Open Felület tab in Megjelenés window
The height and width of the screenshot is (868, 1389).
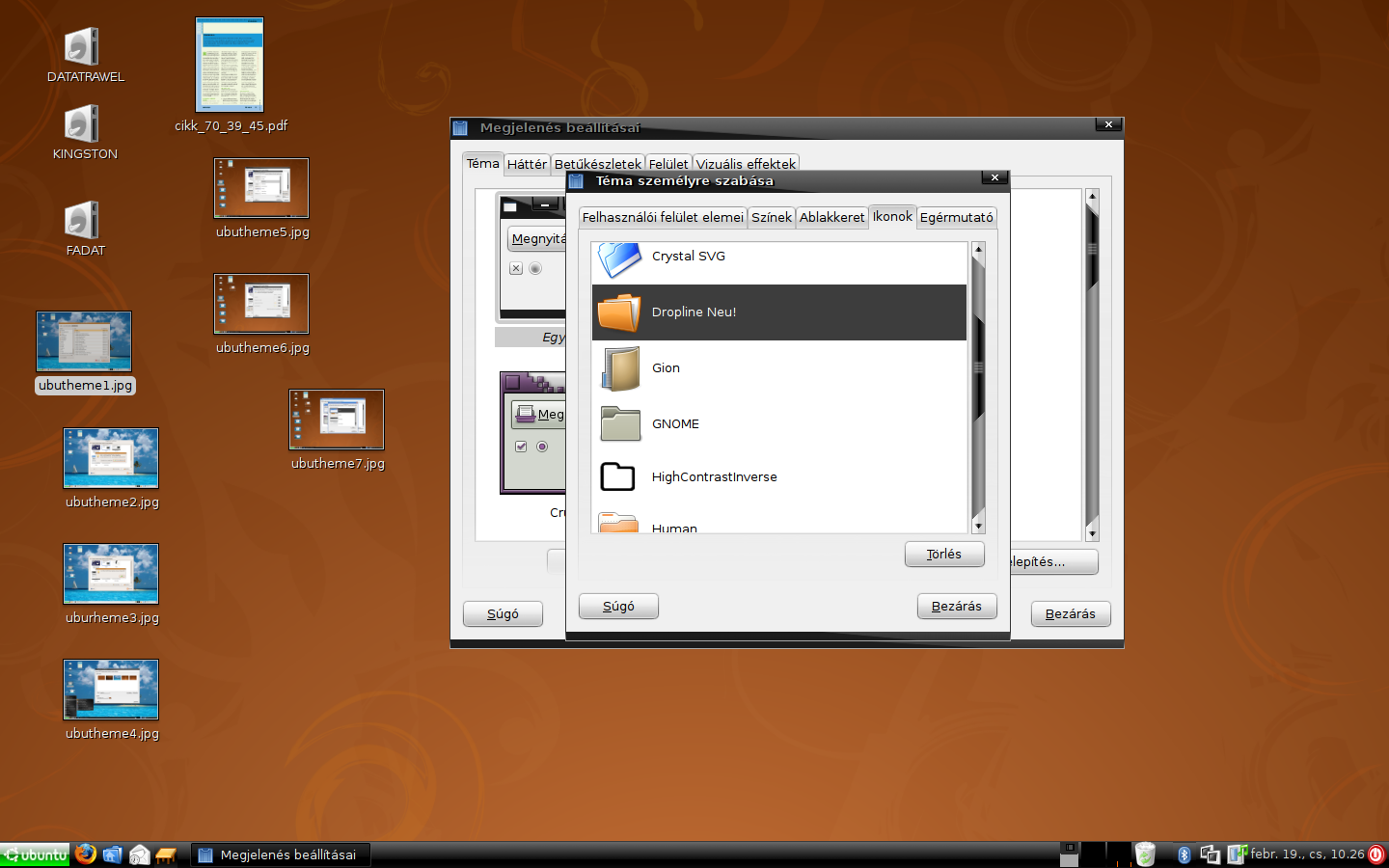668,164
